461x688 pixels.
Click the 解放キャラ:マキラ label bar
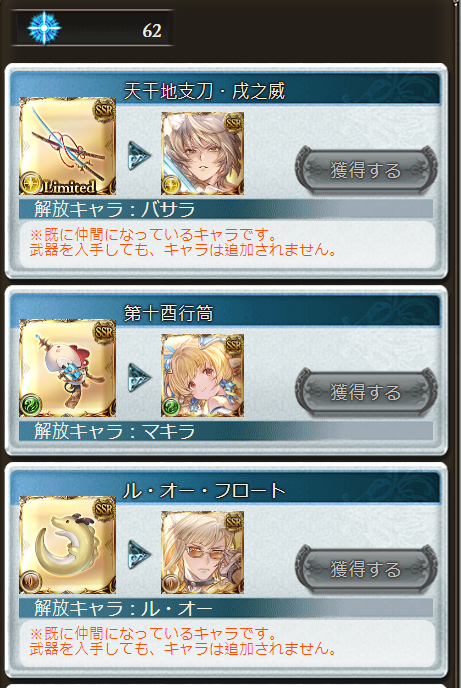pos(226,431)
